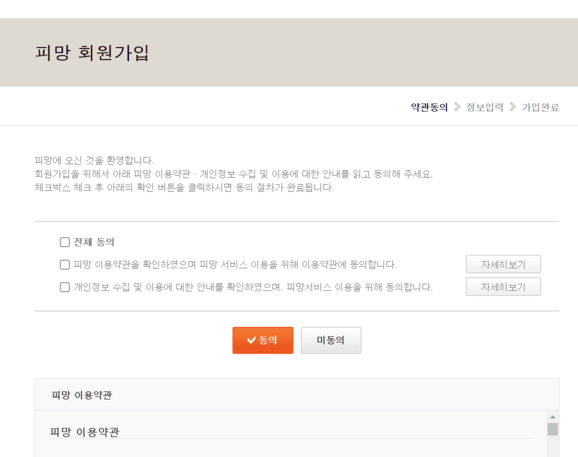Open 자세히보기 for the 피망 이용약관 row
This screenshot has width=578, height=457.
point(503,264)
